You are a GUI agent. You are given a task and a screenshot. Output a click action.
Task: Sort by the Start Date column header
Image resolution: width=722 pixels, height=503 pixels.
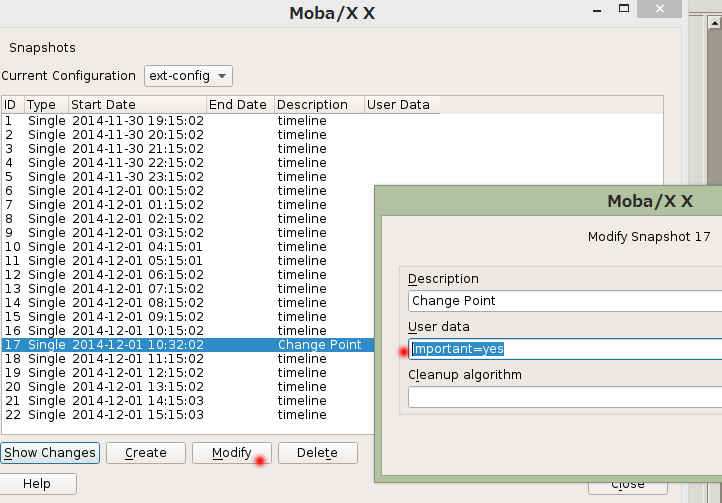[137, 105]
